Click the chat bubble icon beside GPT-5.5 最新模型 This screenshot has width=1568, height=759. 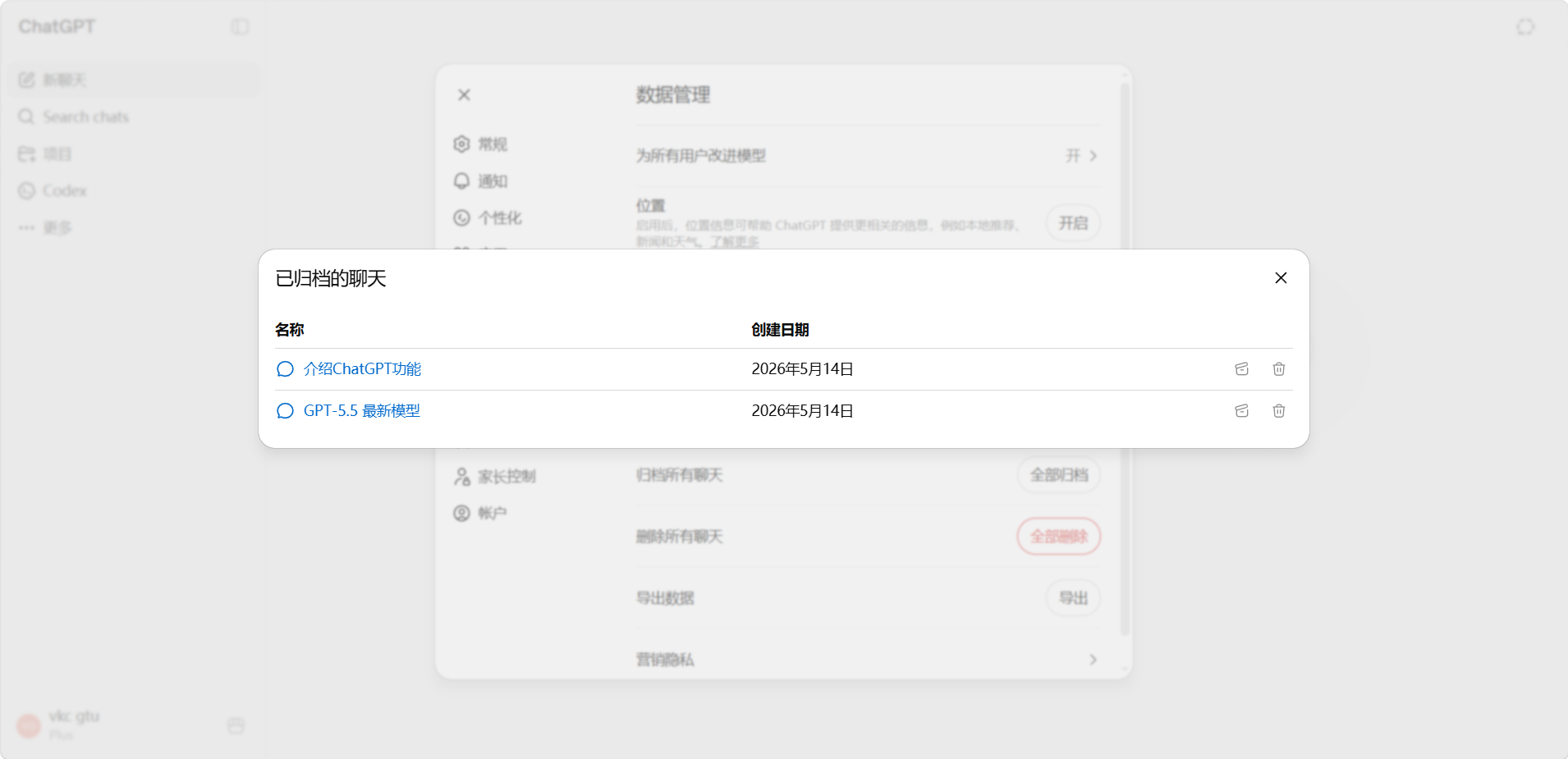tap(285, 411)
